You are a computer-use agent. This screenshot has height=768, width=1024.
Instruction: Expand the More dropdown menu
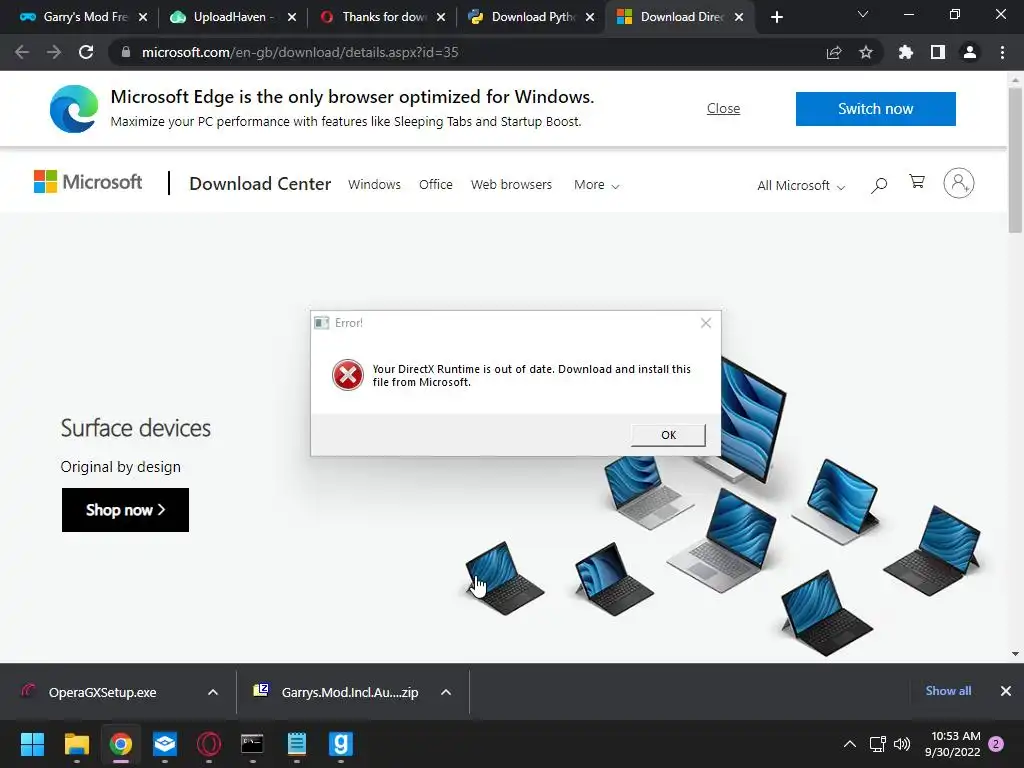coord(596,185)
